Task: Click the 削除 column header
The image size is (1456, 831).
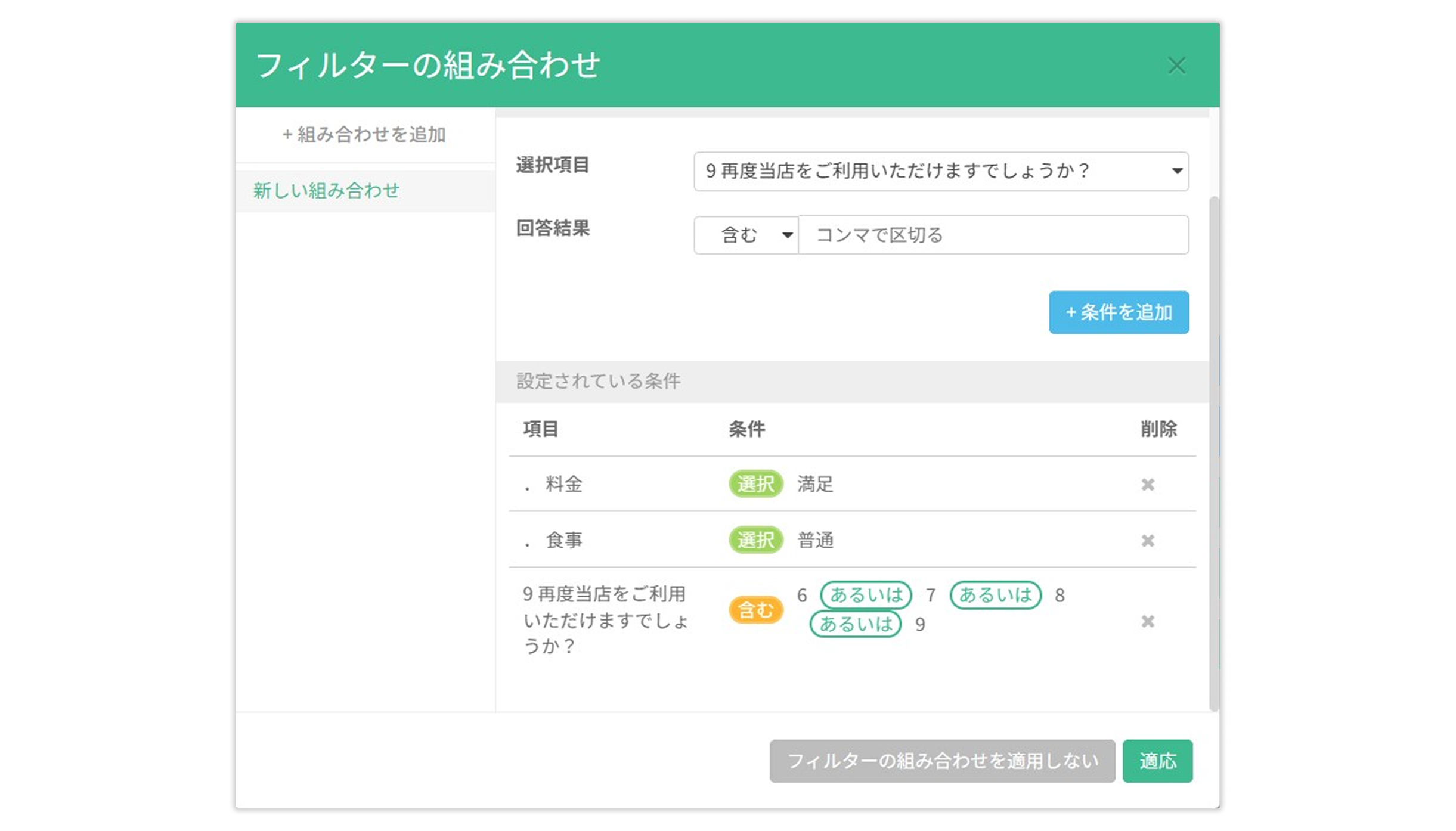Action: click(1158, 429)
